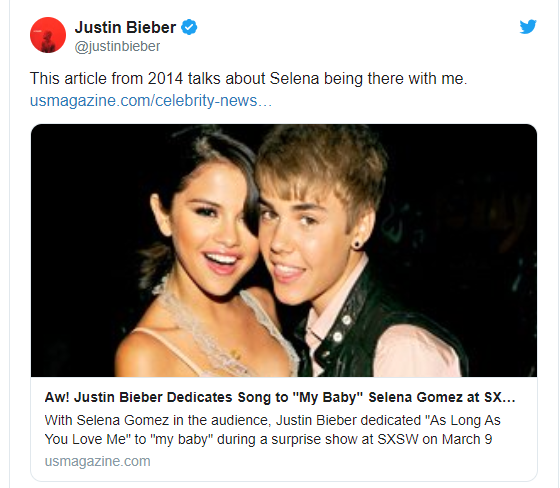
Task: Click the dark-haired woman in the card photo
Action: (x=200, y=257)
